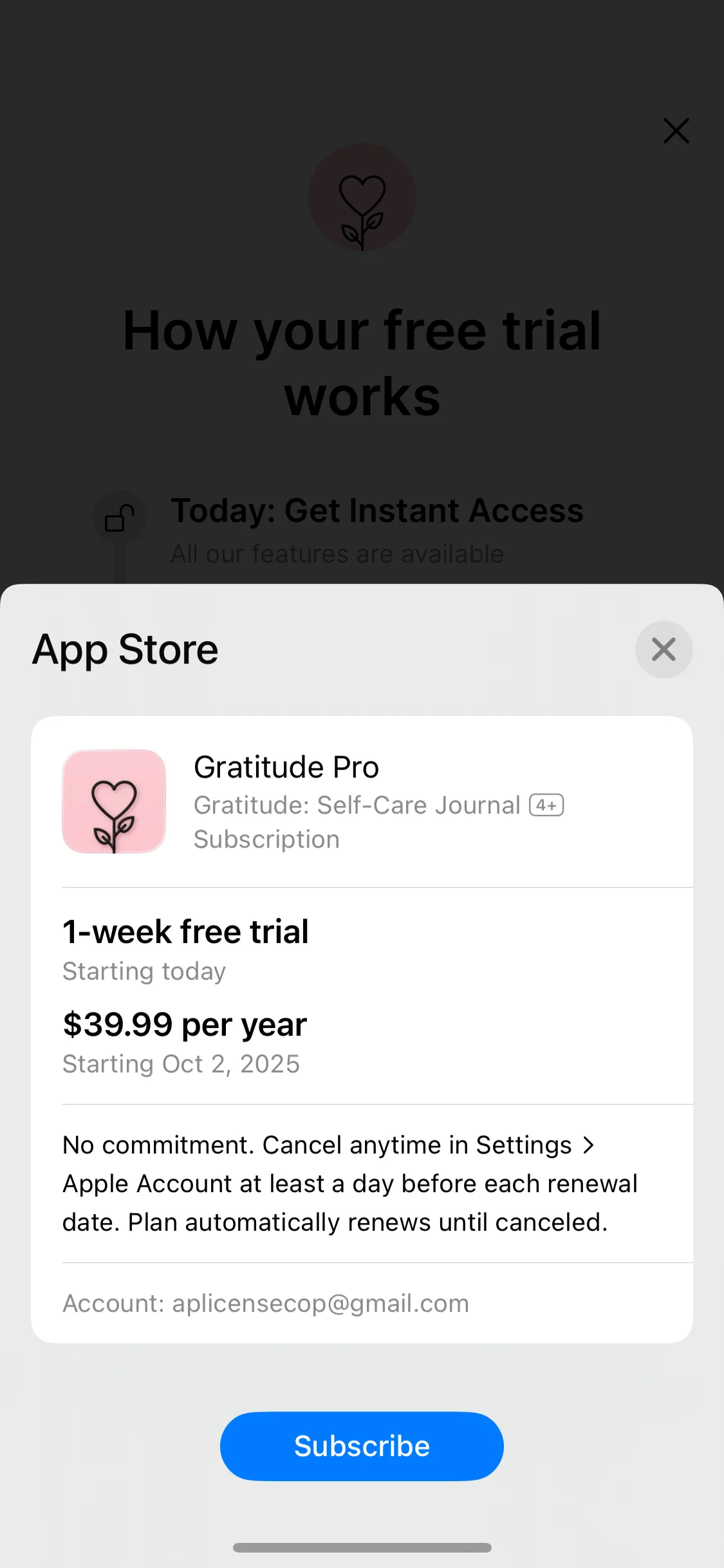Tap the account email aplicensecop@gmail.com
724x1568 pixels.
click(x=266, y=1303)
